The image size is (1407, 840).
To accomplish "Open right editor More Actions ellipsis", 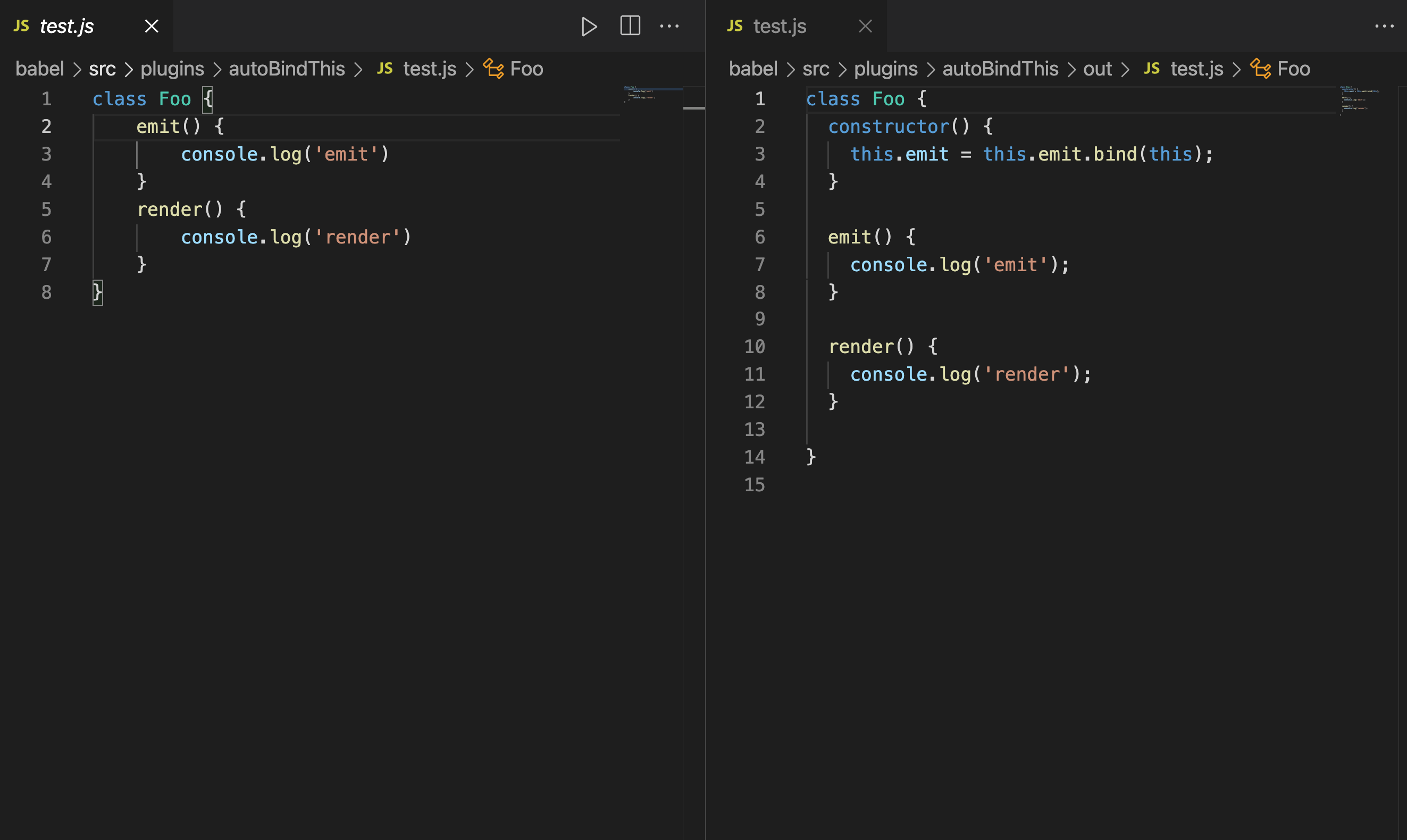I will tap(1384, 26).
